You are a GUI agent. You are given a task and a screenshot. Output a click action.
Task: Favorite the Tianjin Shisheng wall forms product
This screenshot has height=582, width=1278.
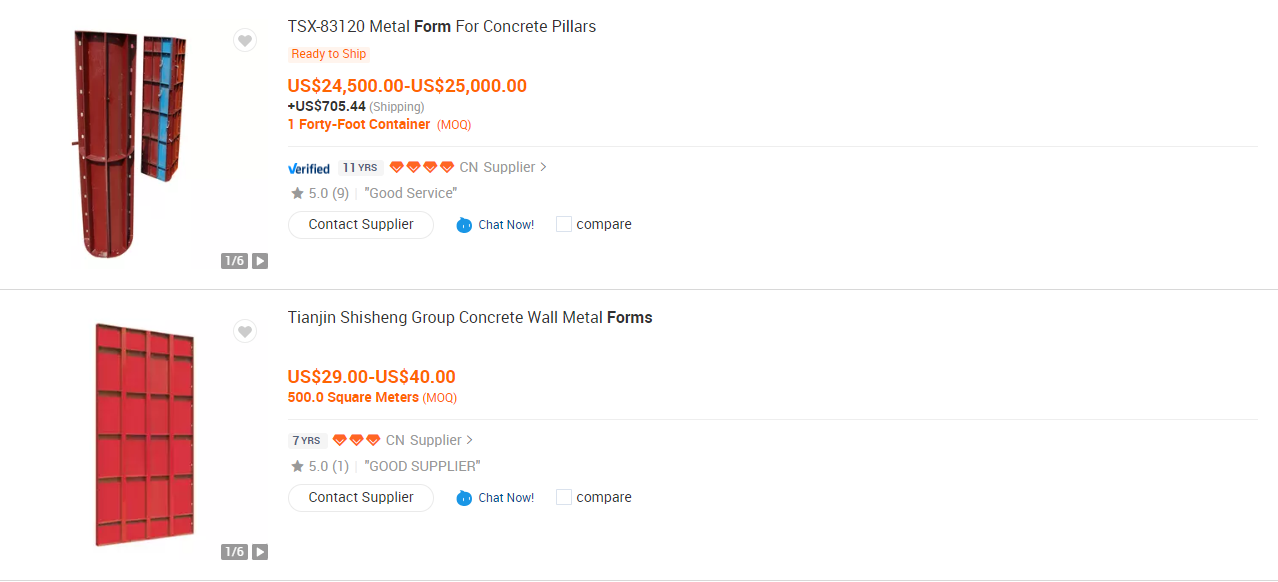(245, 331)
